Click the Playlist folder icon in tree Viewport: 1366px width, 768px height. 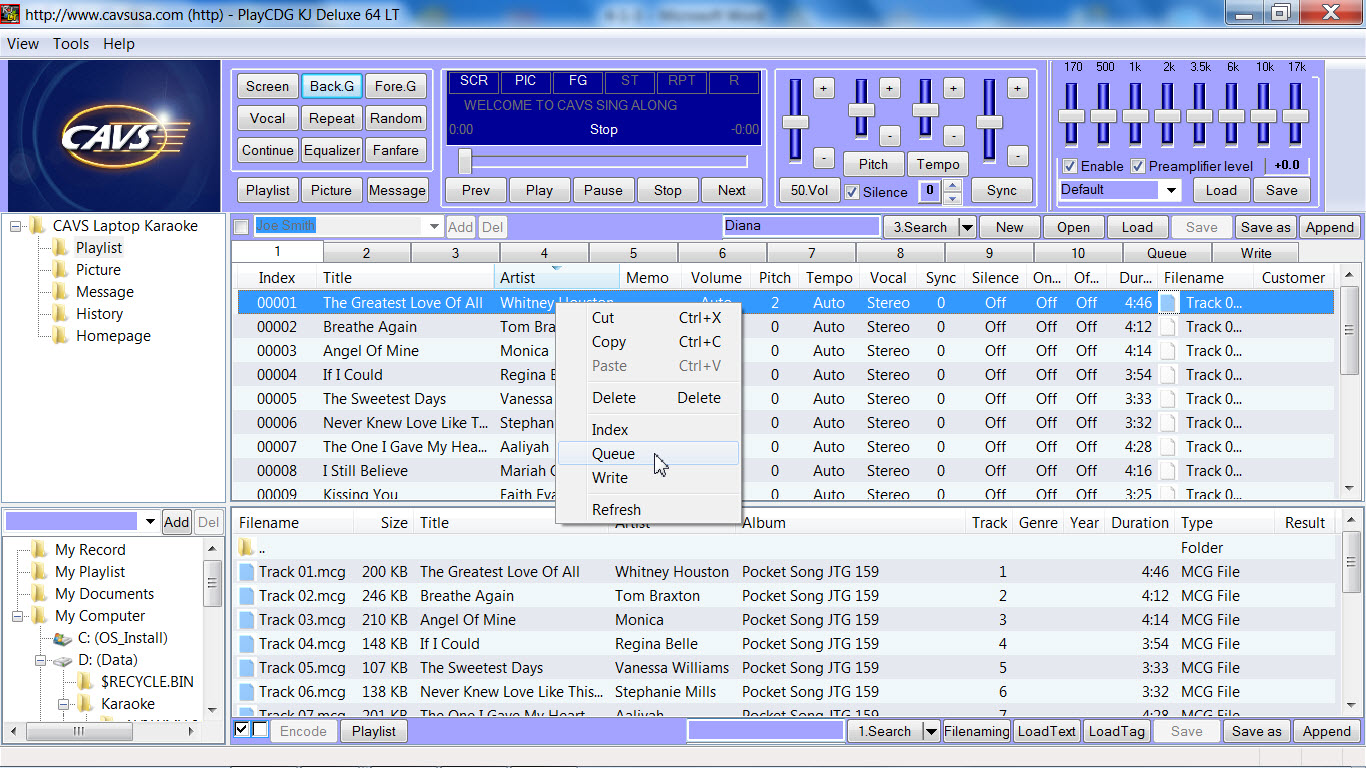point(61,248)
